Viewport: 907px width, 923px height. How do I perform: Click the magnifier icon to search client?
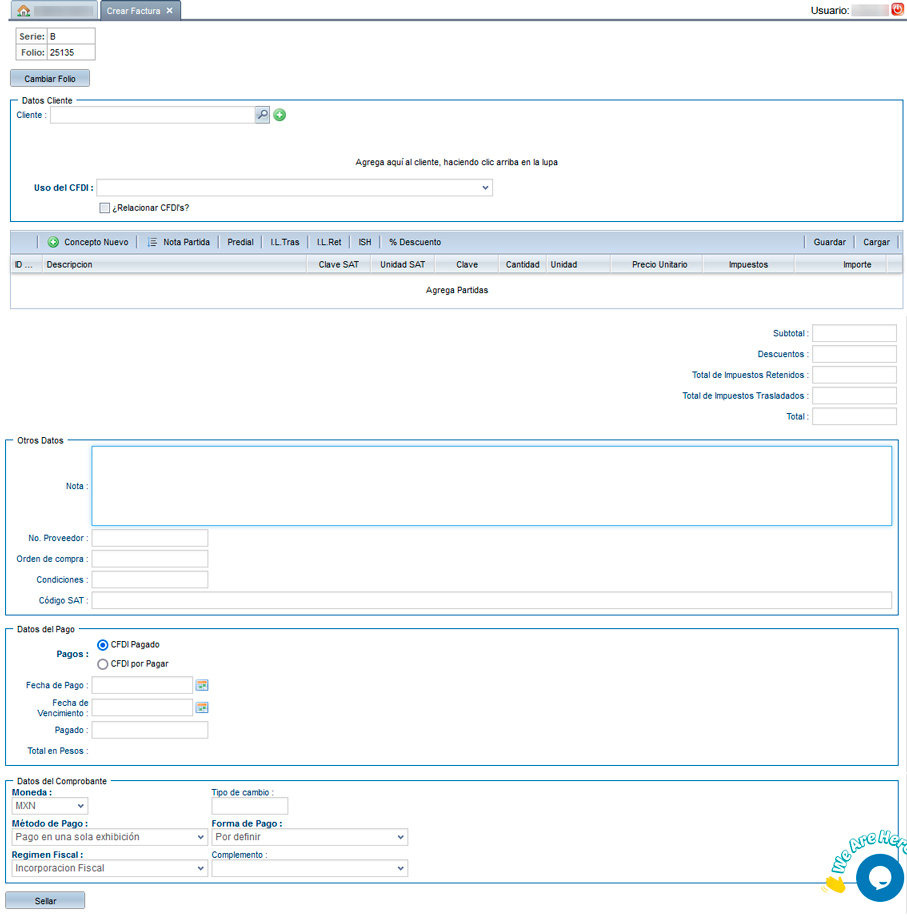coord(262,115)
